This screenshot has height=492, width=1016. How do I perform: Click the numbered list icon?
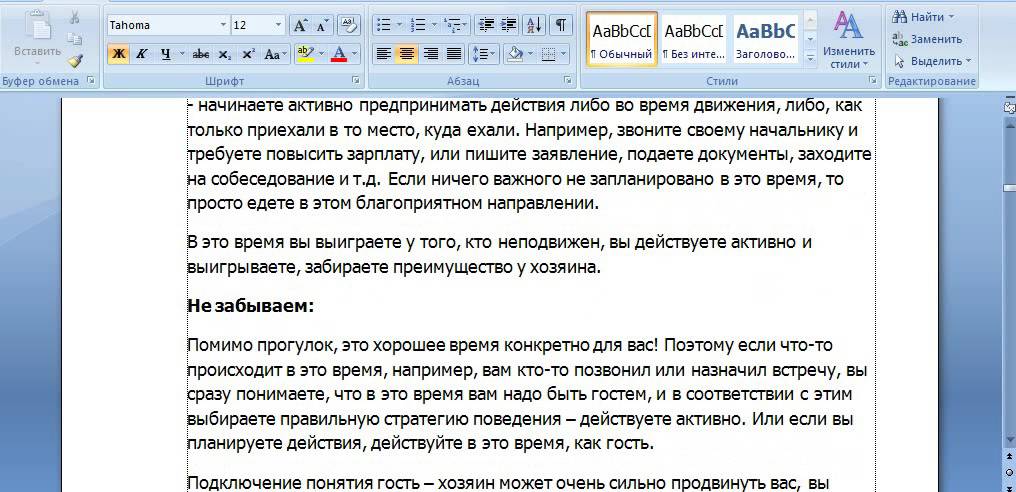[419, 25]
